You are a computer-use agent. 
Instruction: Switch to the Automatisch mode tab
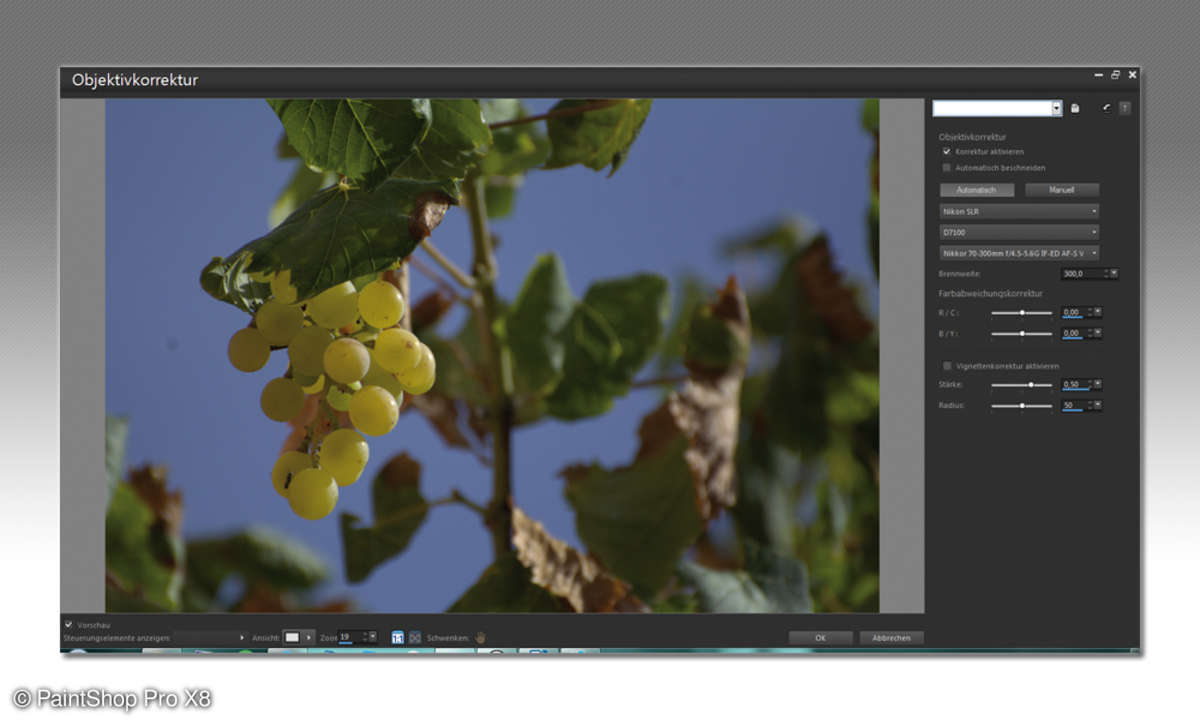[977, 190]
